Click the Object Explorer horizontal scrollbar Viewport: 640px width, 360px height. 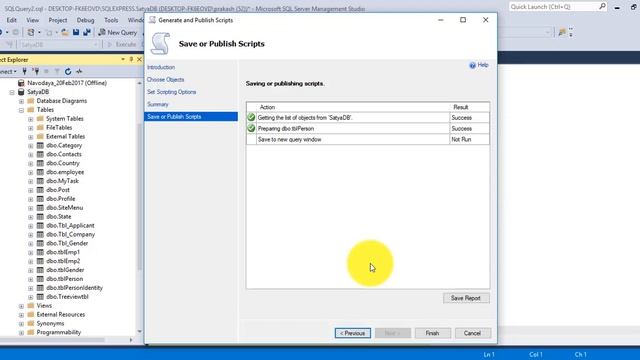52,340
